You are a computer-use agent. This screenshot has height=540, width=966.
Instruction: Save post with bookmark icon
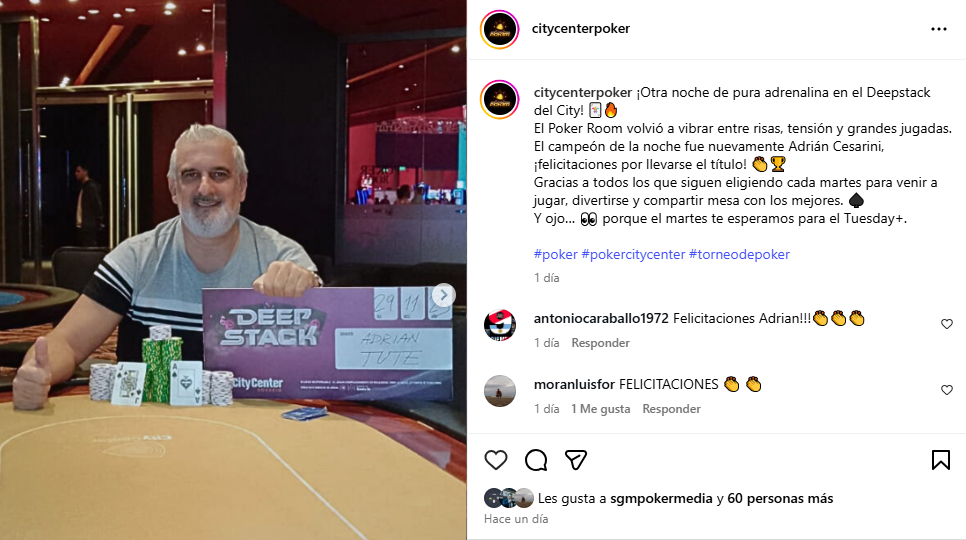click(x=941, y=460)
